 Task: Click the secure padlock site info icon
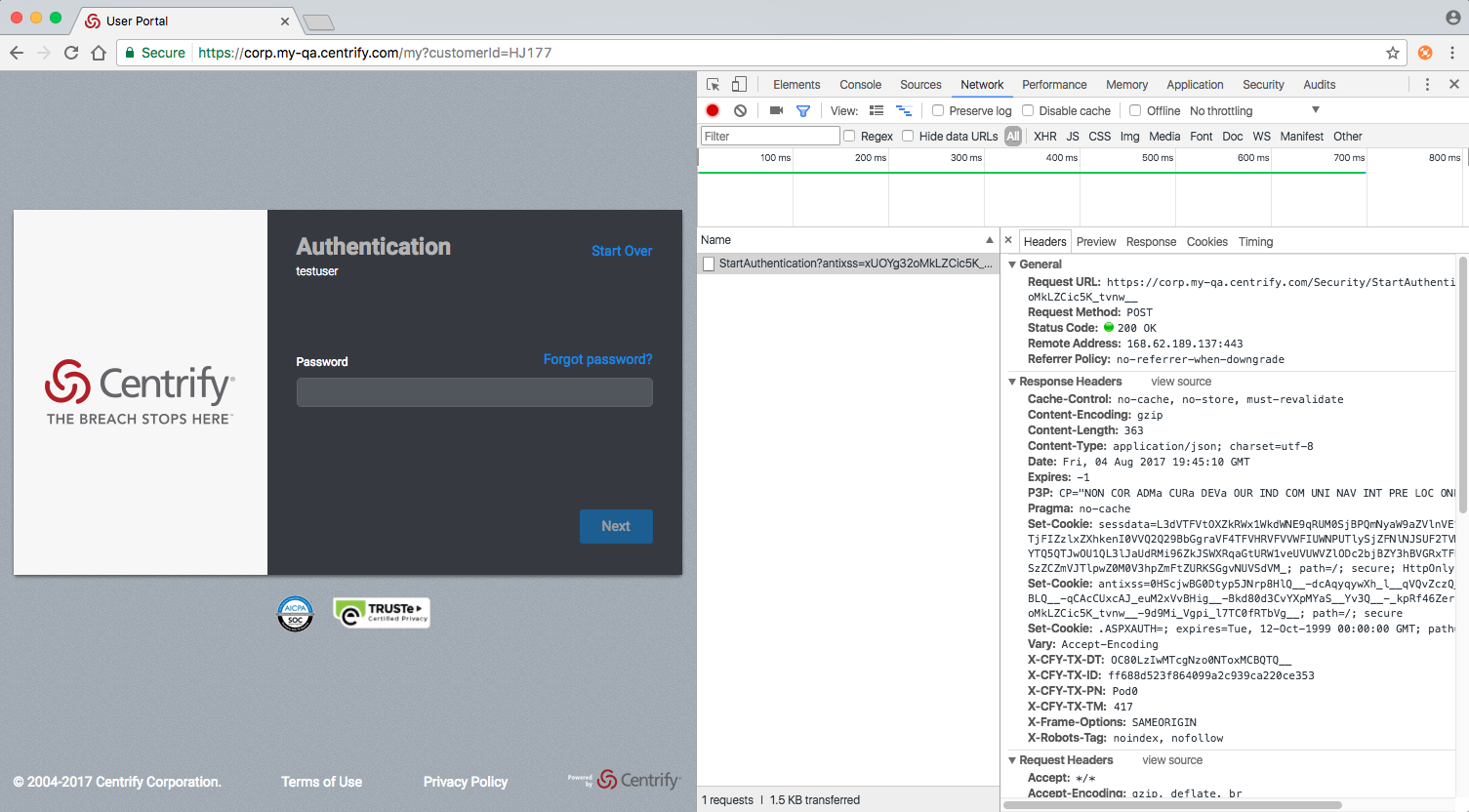tap(130, 53)
